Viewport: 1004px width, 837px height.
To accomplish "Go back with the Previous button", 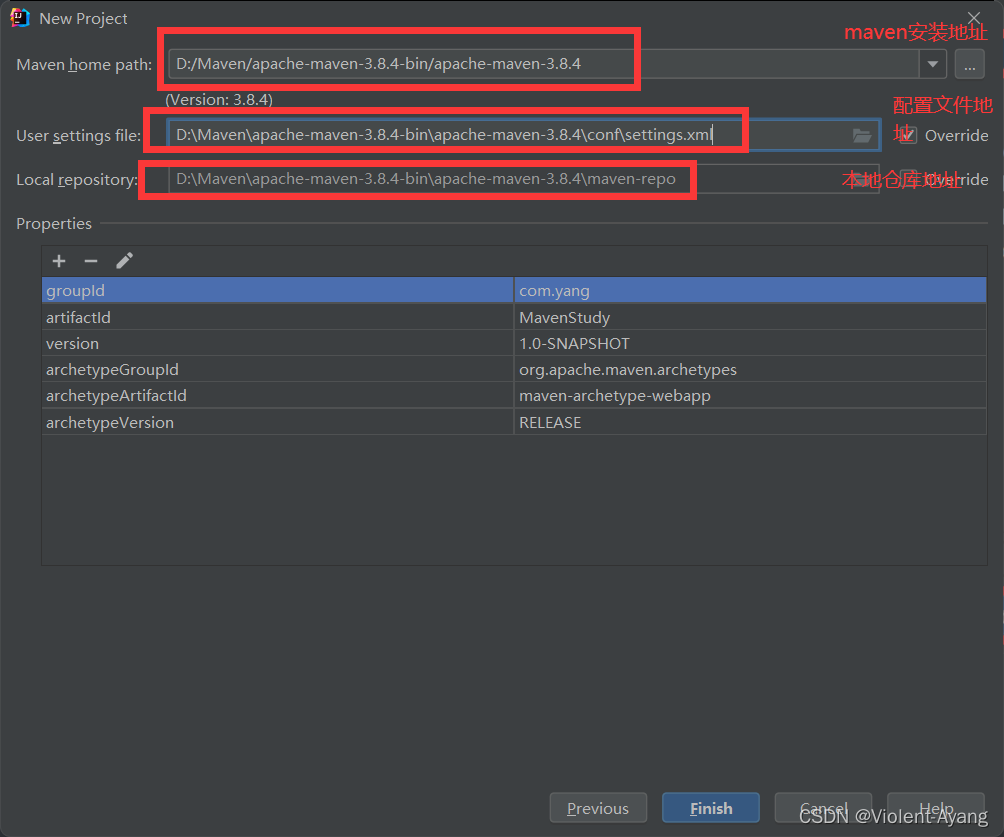I will (598, 808).
